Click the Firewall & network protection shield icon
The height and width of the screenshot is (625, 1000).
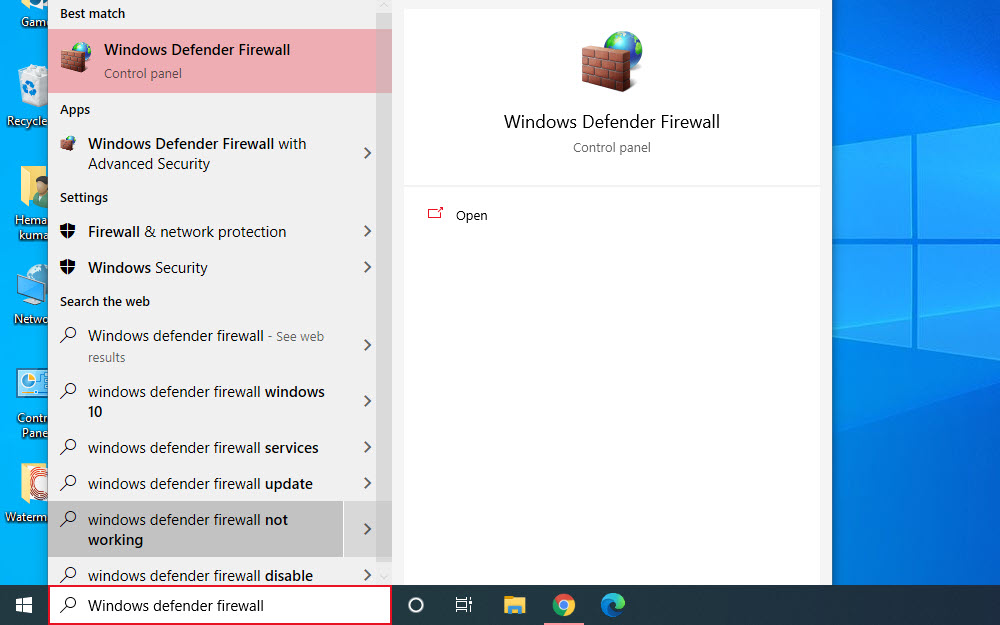(68, 231)
